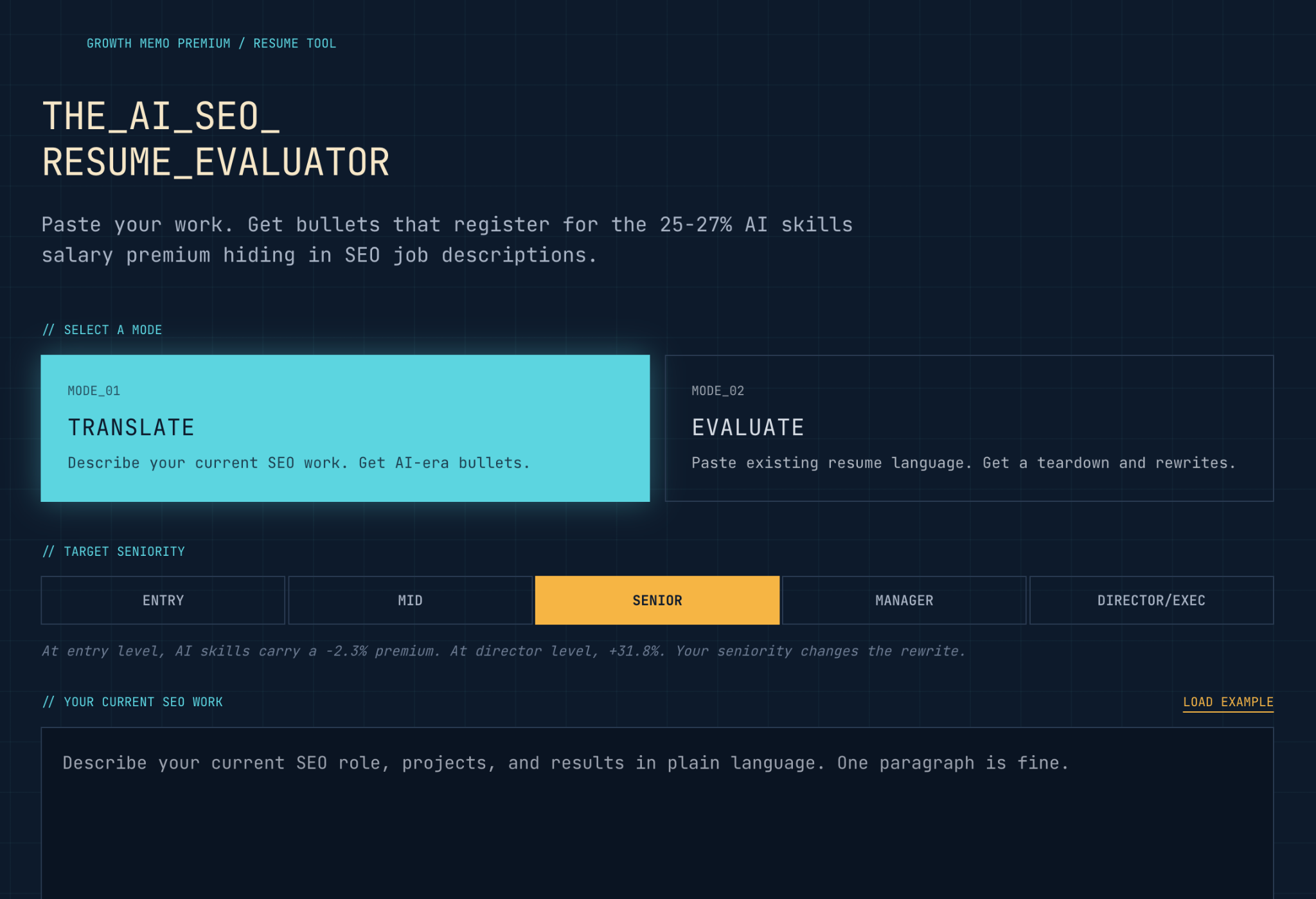Viewport: 1316px width, 899px height.
Task: Click the 'Paste your work' intro paragraph
Action: click(x=447, y=240)
